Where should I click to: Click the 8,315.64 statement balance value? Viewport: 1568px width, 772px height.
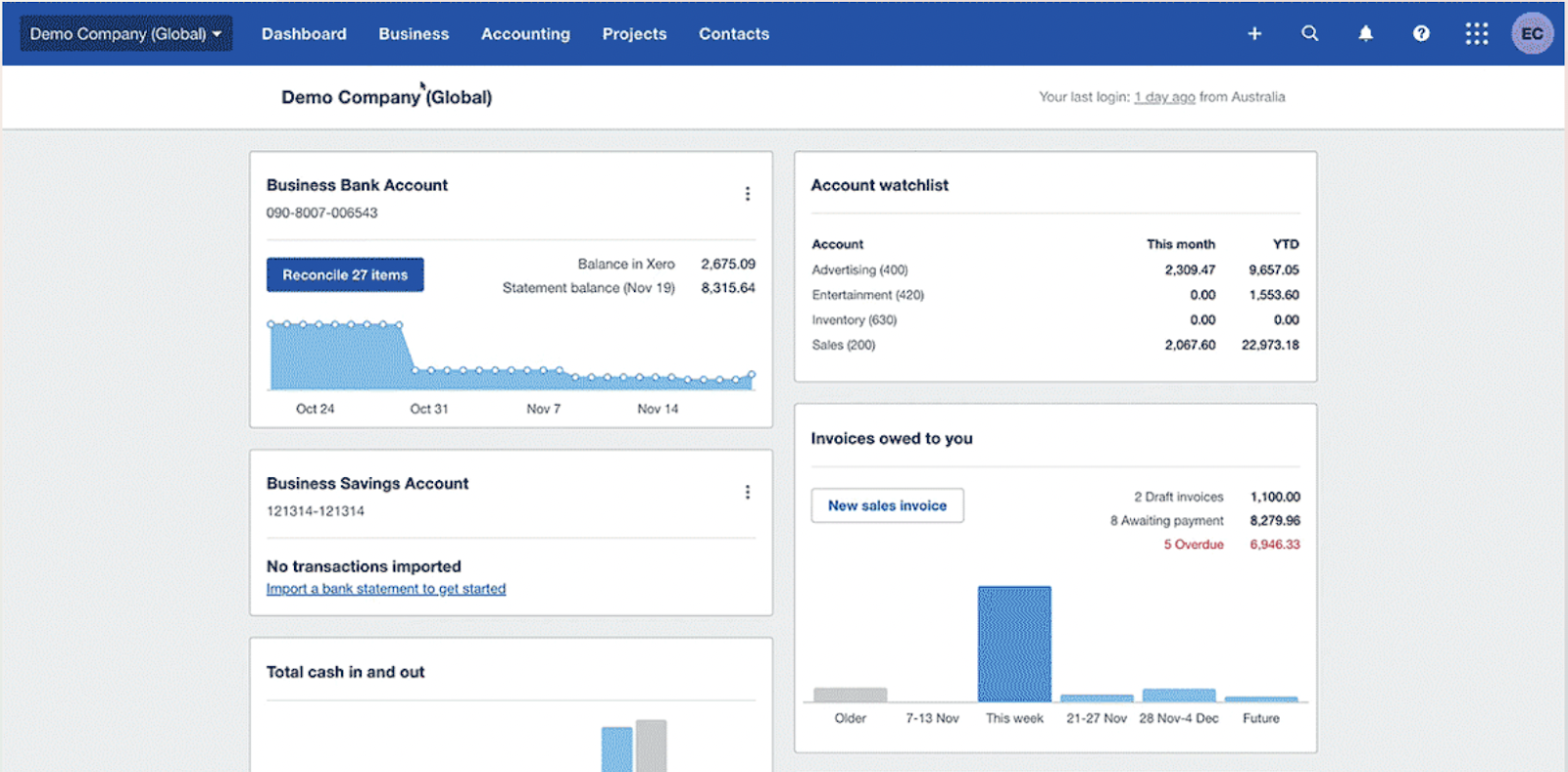pyautogui.click(x=728, y=288)
